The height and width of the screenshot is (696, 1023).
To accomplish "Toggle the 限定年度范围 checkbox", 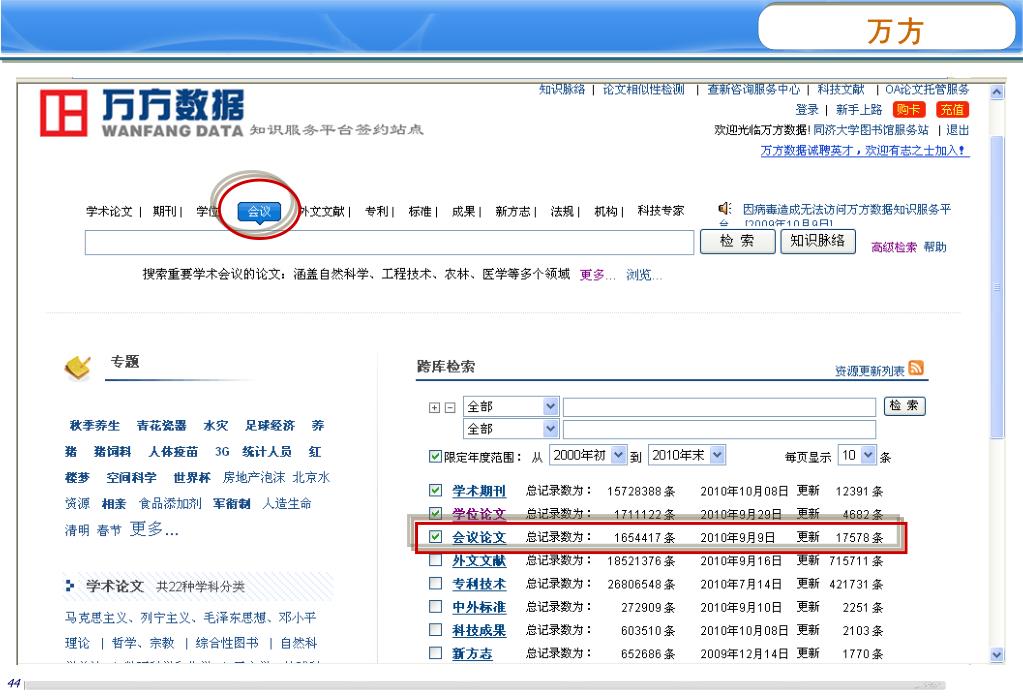I will pos(435,456).
